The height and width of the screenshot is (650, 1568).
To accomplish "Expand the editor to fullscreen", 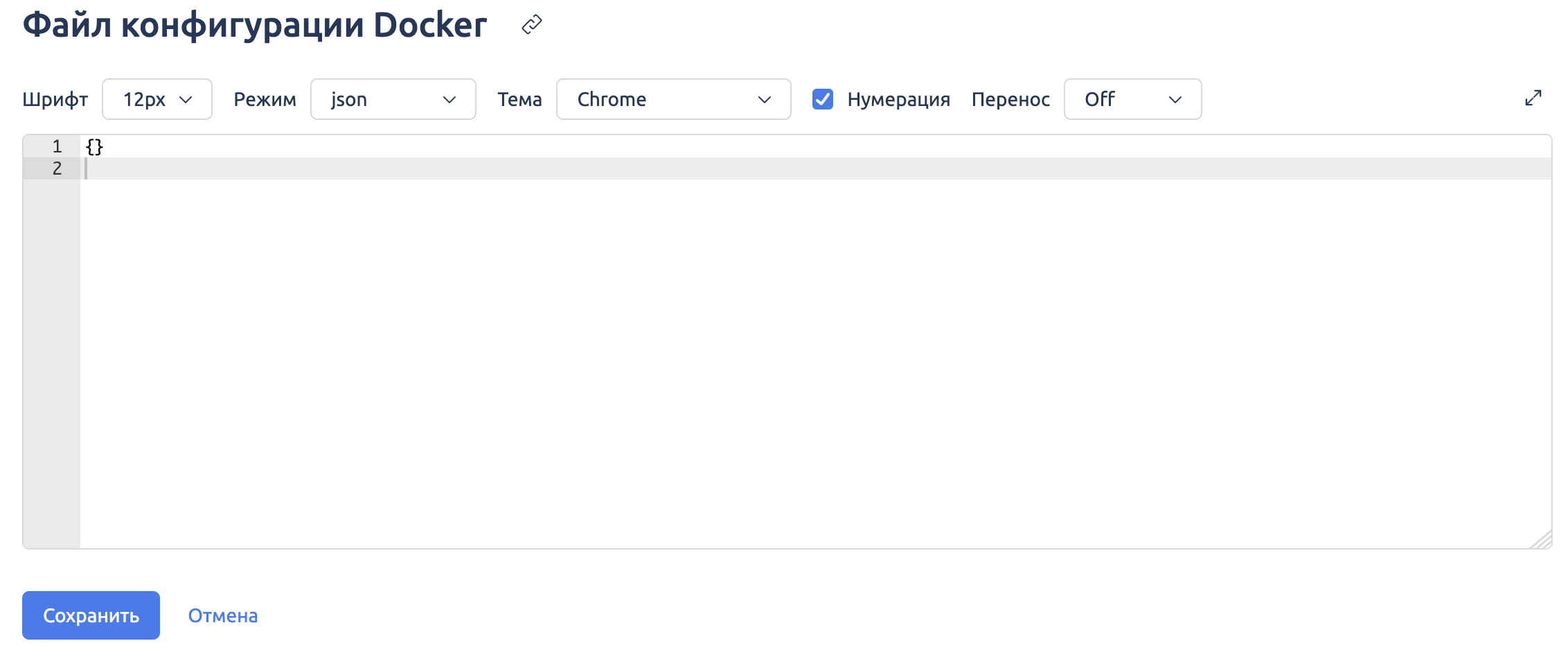I will [1533, 98].
